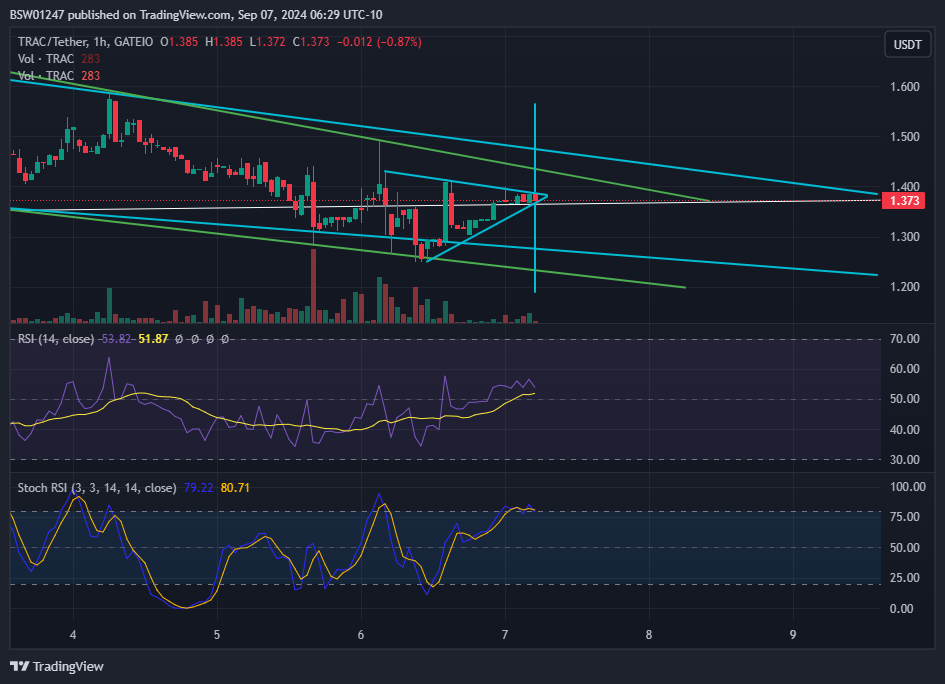Click the 100.00 Stoch RSI axis label
Viewport: 945px width, 684px height.
click(908, 486)
